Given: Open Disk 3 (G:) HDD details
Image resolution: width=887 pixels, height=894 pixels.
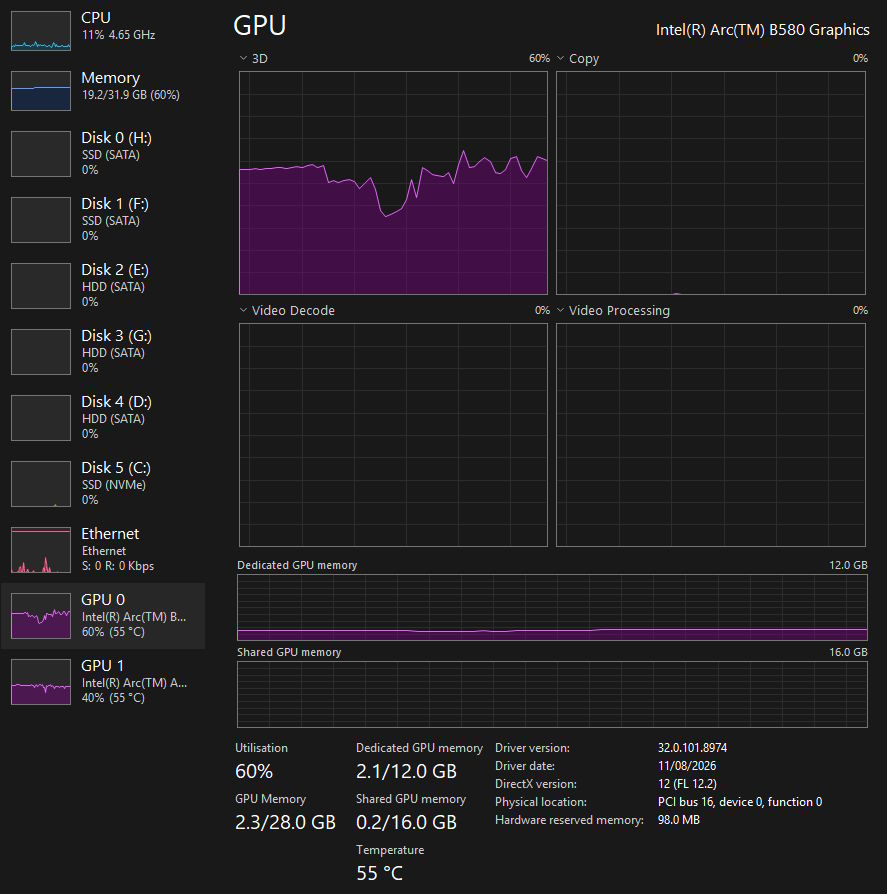Looking at the screenshot, I should 103,352.
